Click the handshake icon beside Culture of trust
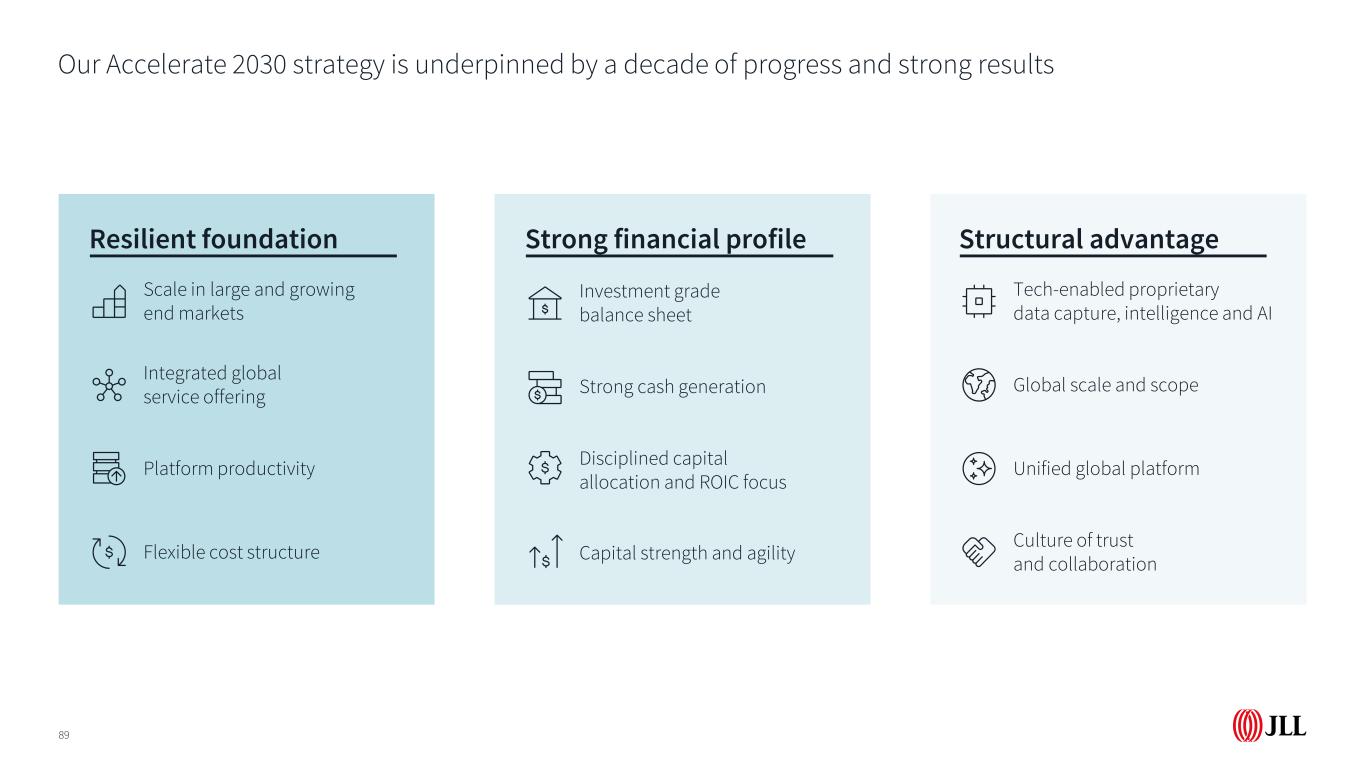 pyautogui.click(x=978, y=551)
